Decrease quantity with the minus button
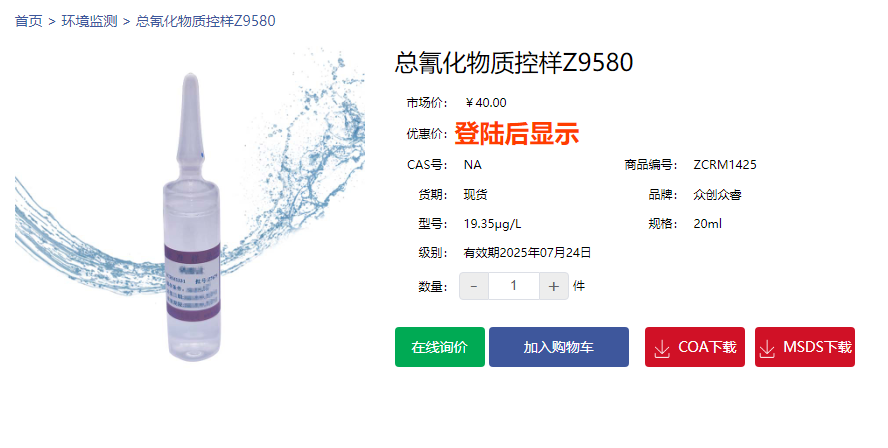 pos(474,286)
